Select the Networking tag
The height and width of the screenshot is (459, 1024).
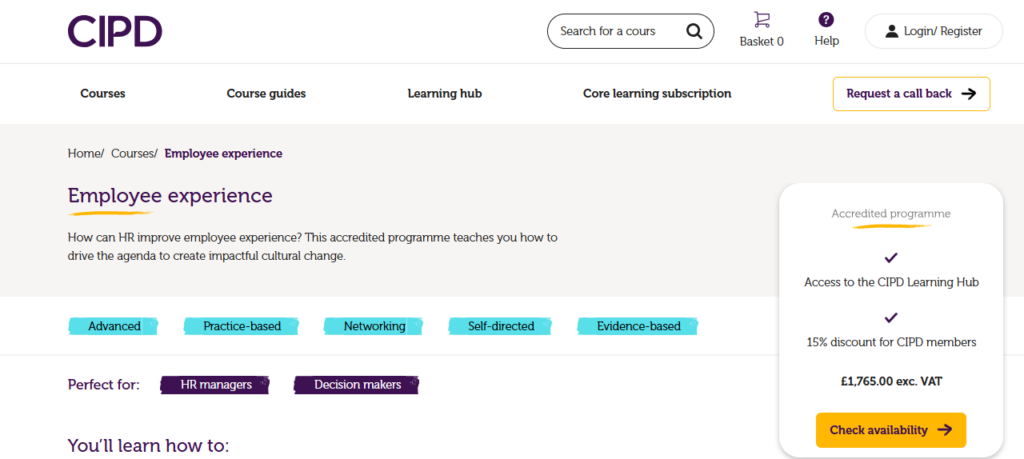coord(373,326)
